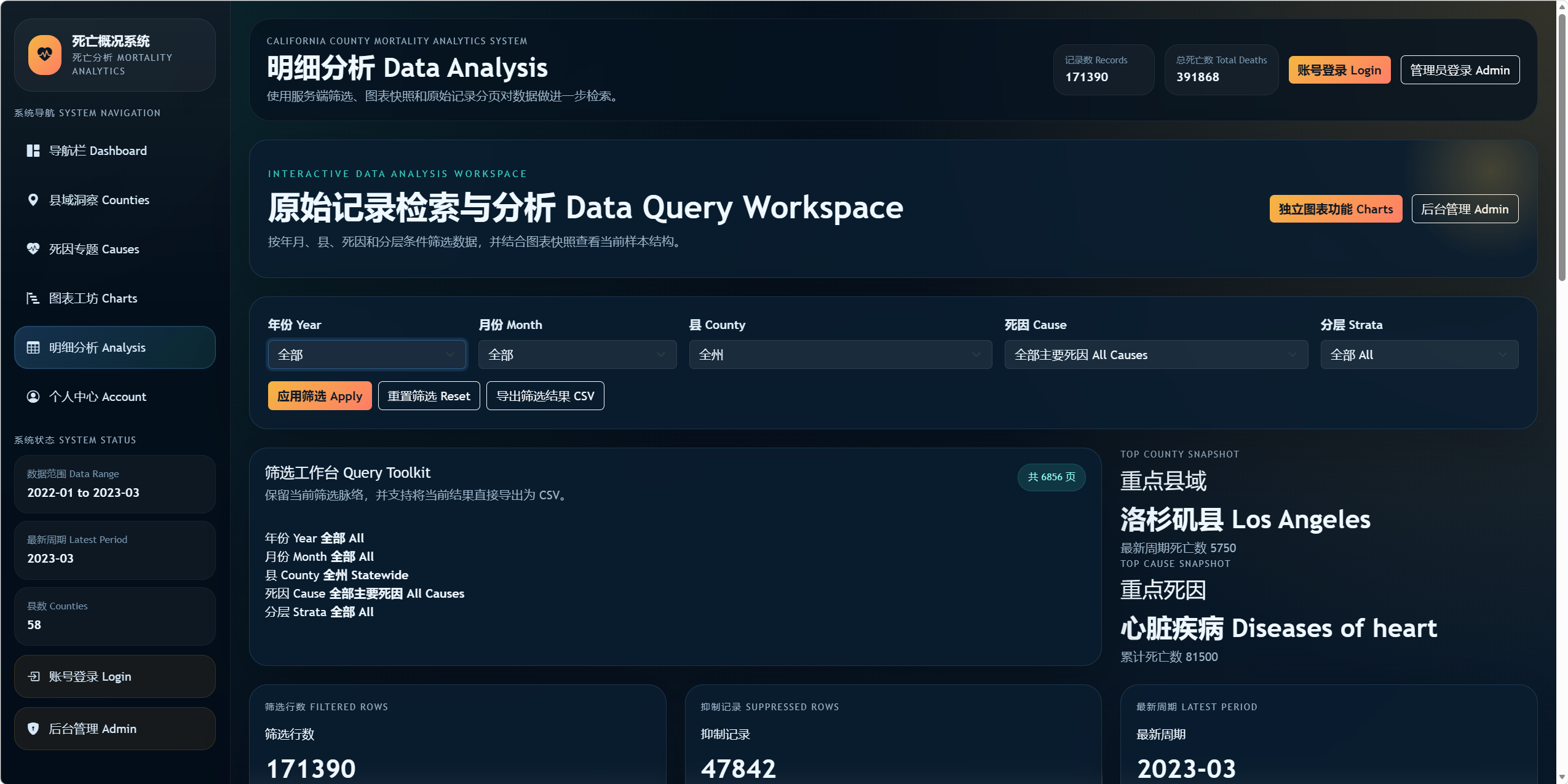Export filtered results as CSV
Screen dimensions: 1568x784
click(545, 396)
